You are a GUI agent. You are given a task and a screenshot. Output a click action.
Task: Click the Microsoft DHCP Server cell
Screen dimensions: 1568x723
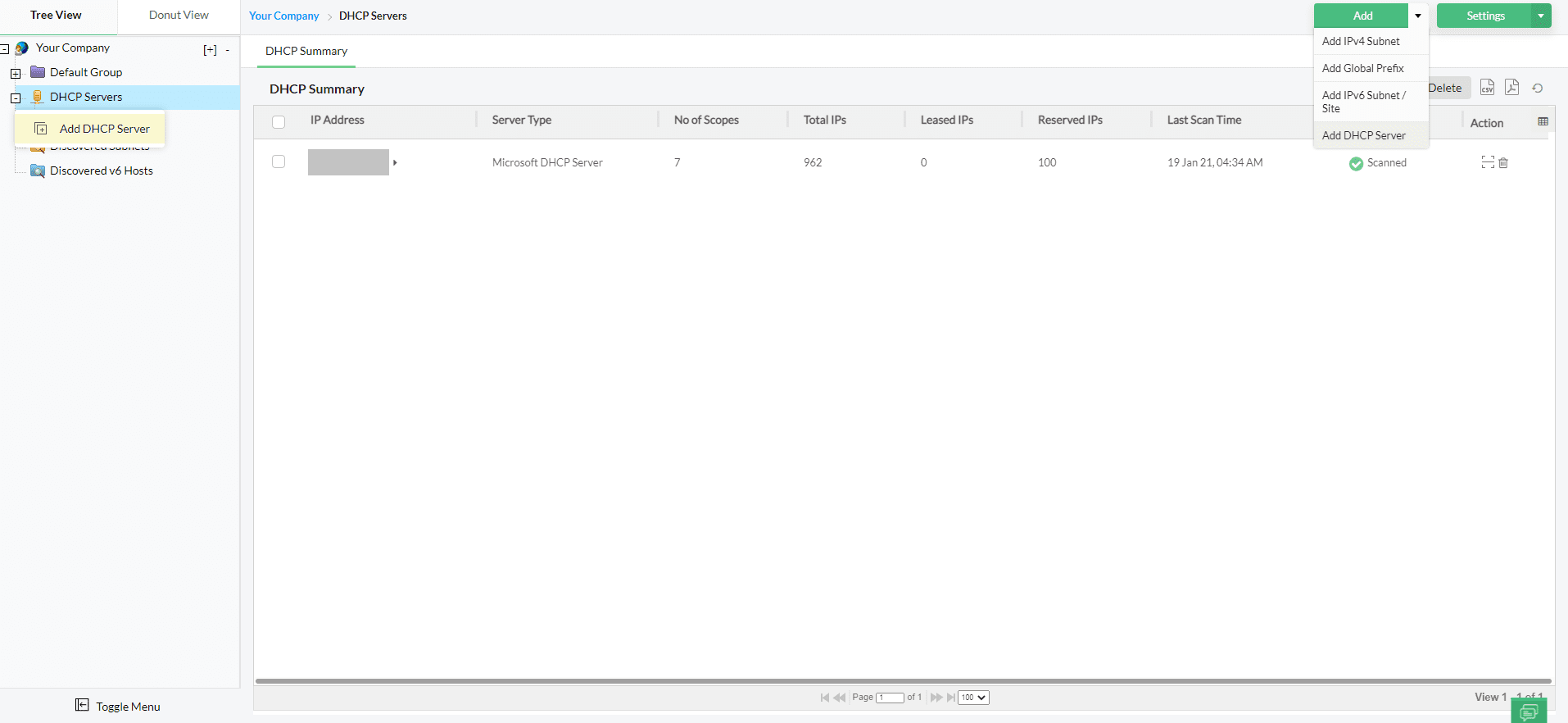547,162
